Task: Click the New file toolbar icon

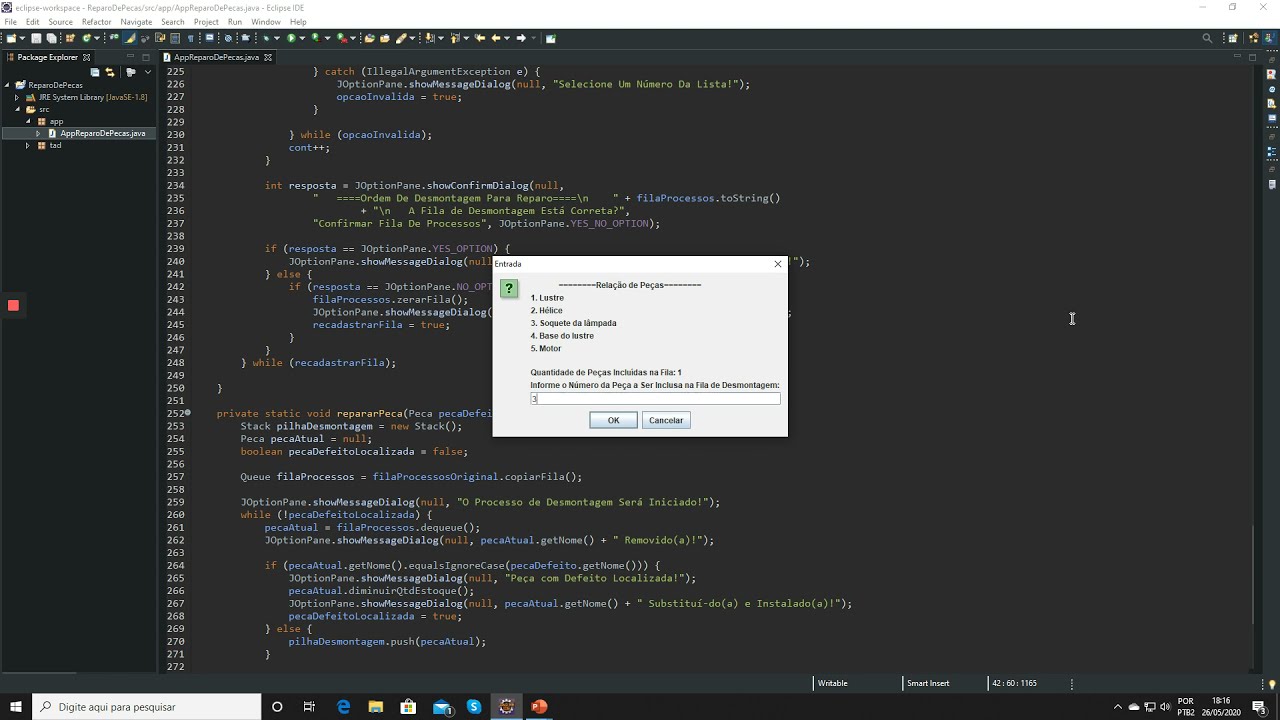Action: 10,38
